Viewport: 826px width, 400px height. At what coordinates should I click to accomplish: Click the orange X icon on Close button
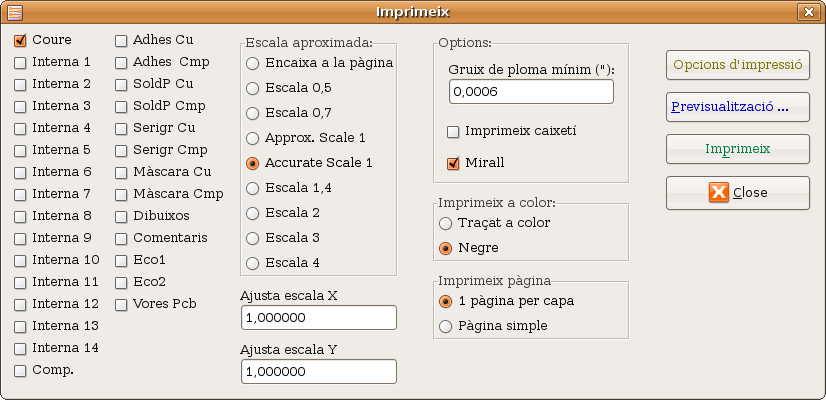tap(719, 193)
